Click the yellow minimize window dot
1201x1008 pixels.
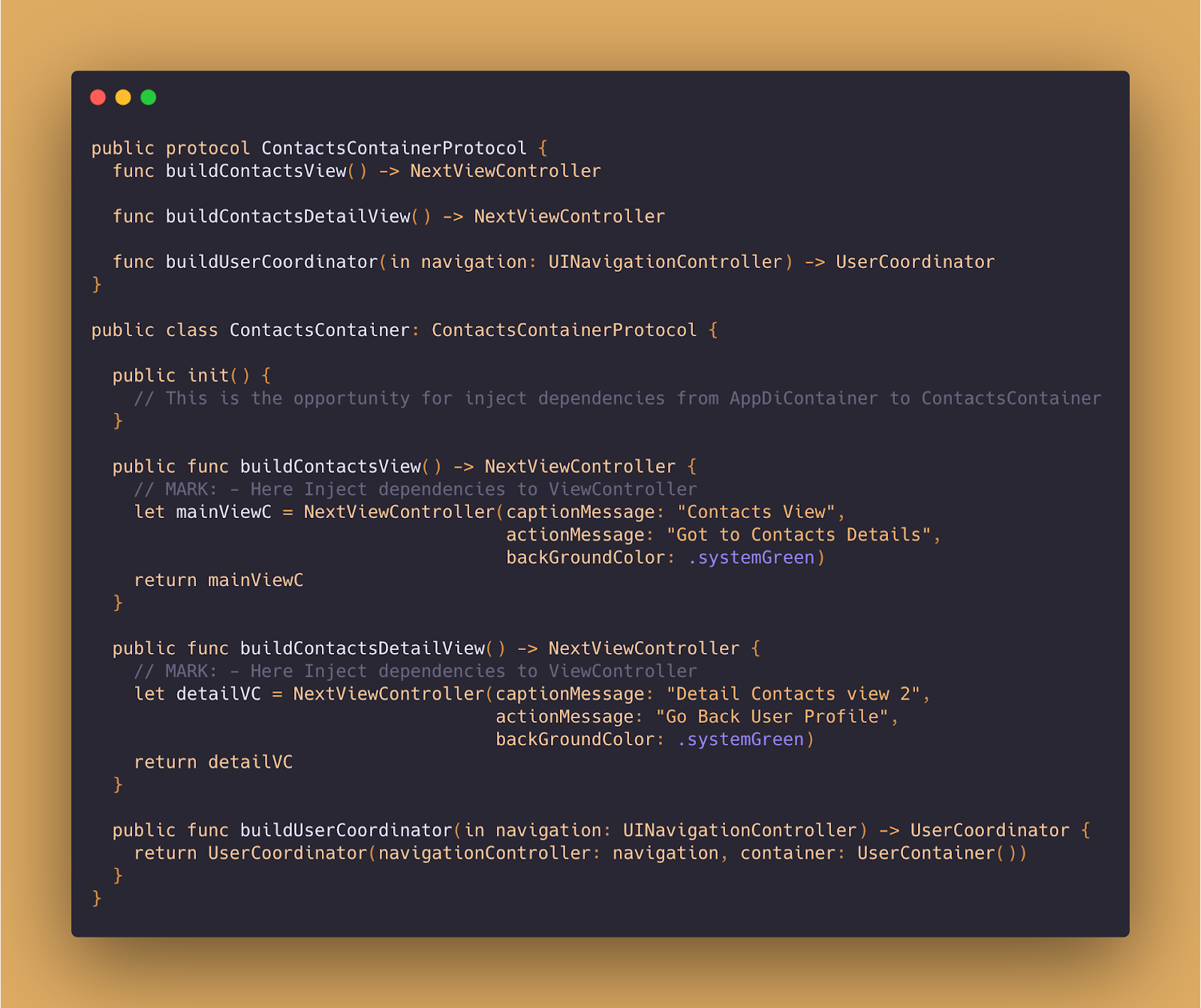point(123,97)
